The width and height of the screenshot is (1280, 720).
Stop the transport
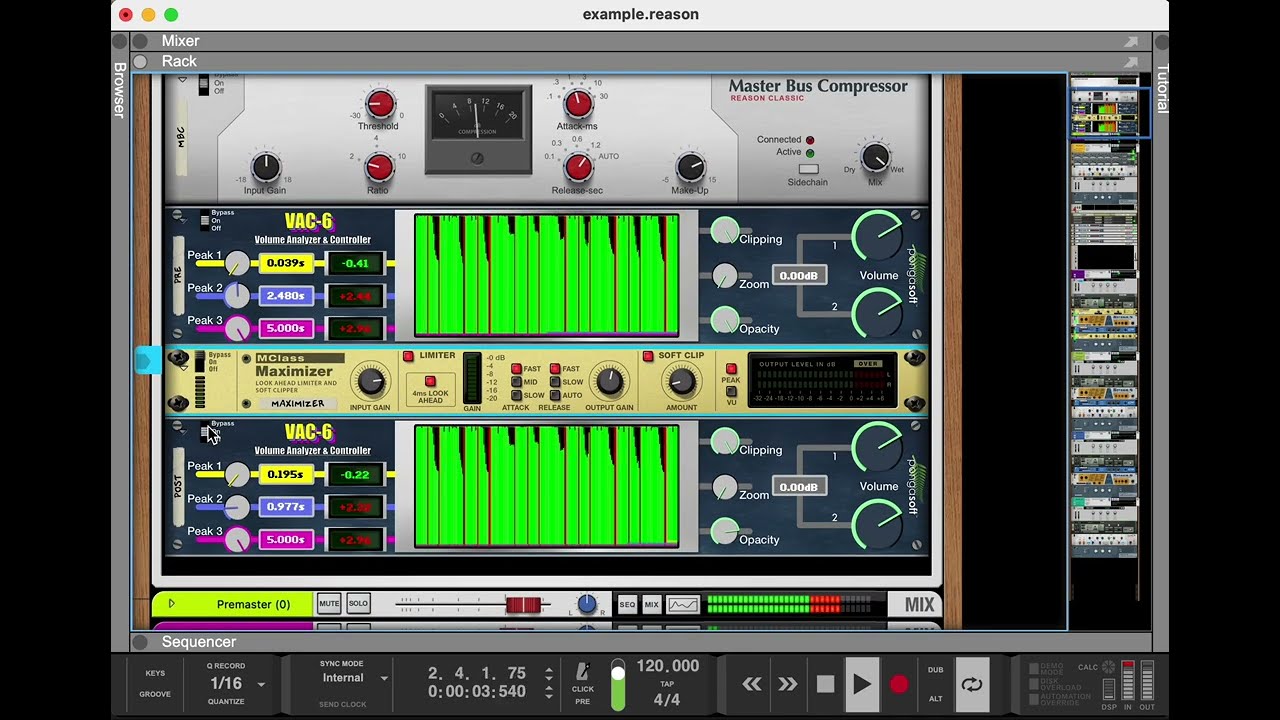[825, 684]
